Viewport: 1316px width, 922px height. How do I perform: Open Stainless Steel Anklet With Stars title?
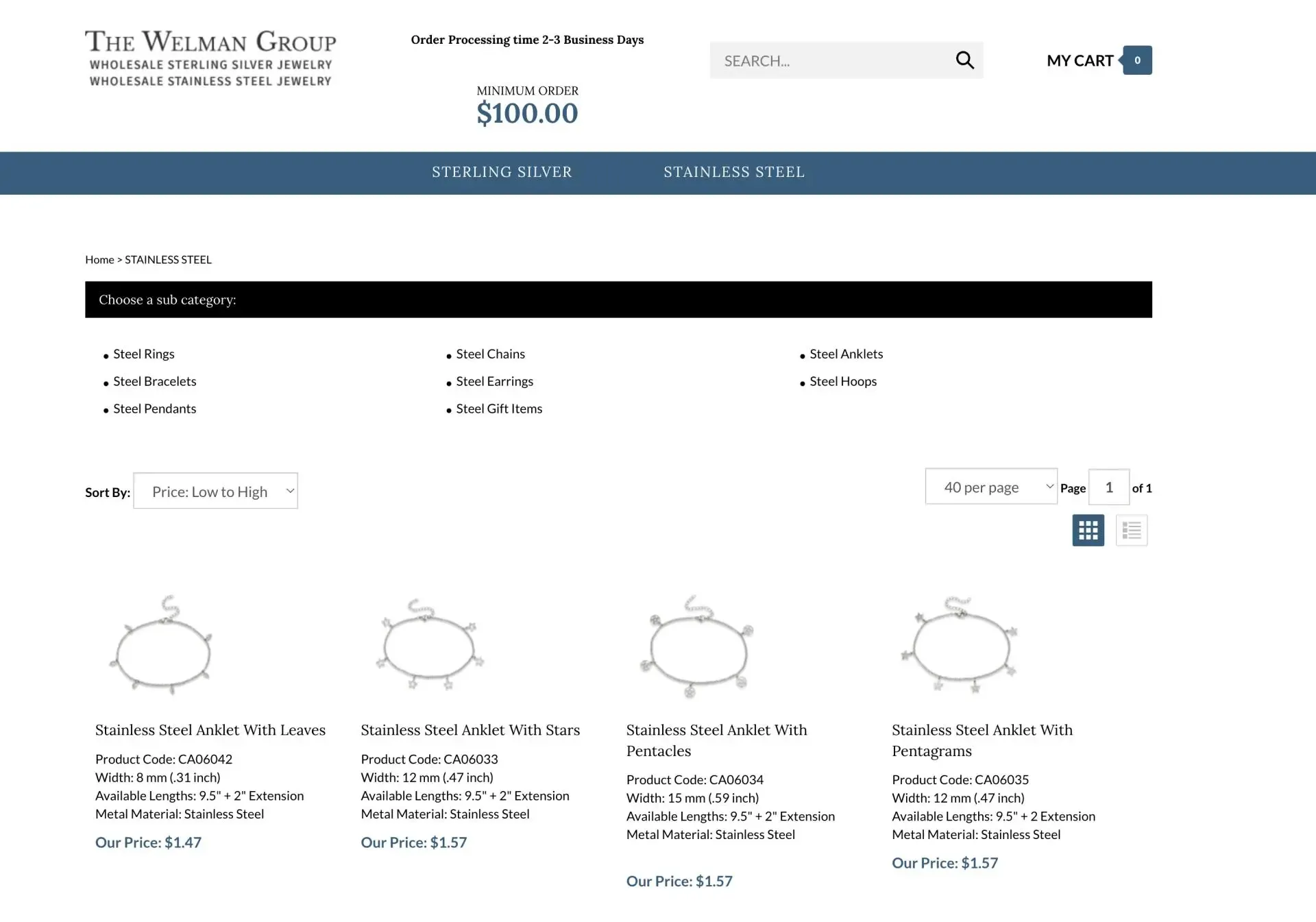coord(470,730)
